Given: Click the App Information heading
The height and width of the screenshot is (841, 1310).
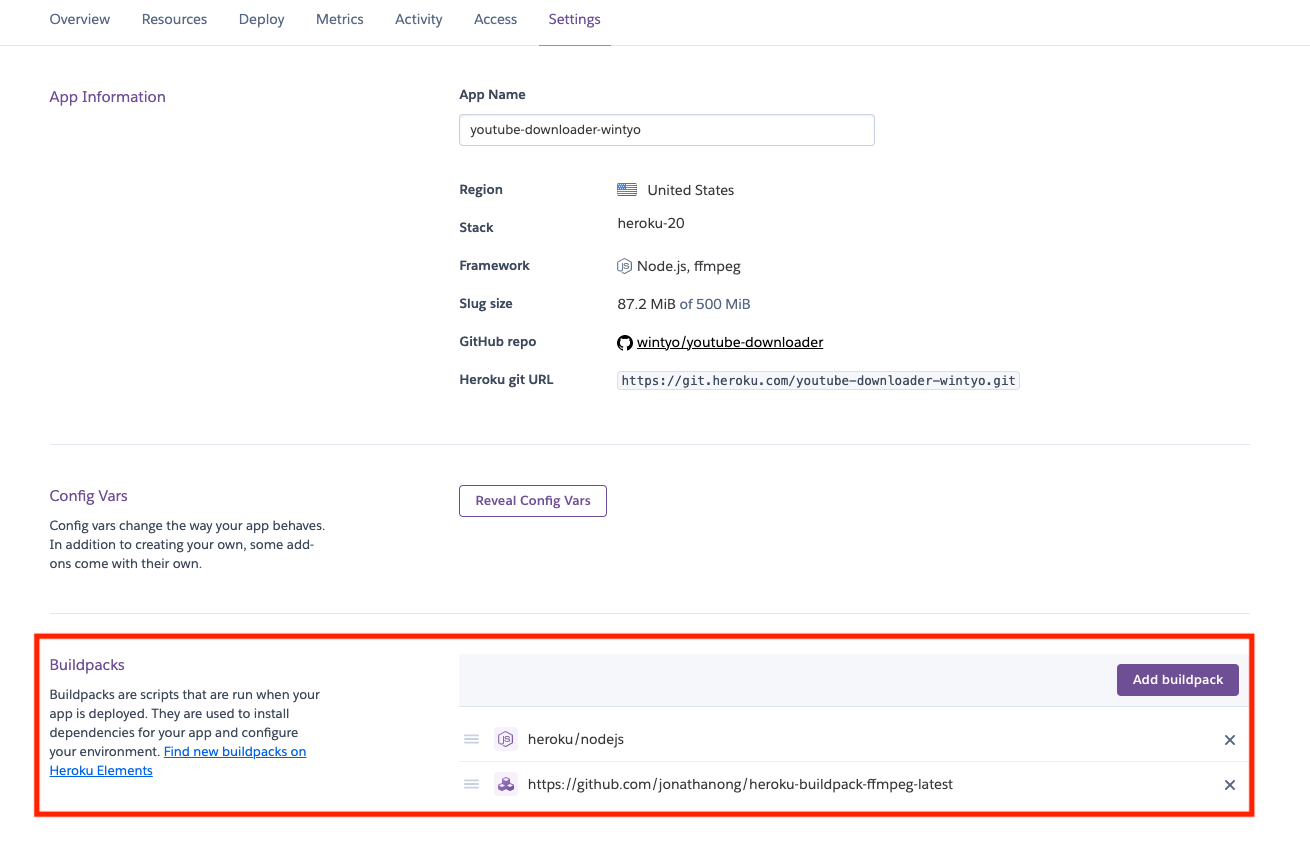Looking at the screenshot, I should click(108, 97).
